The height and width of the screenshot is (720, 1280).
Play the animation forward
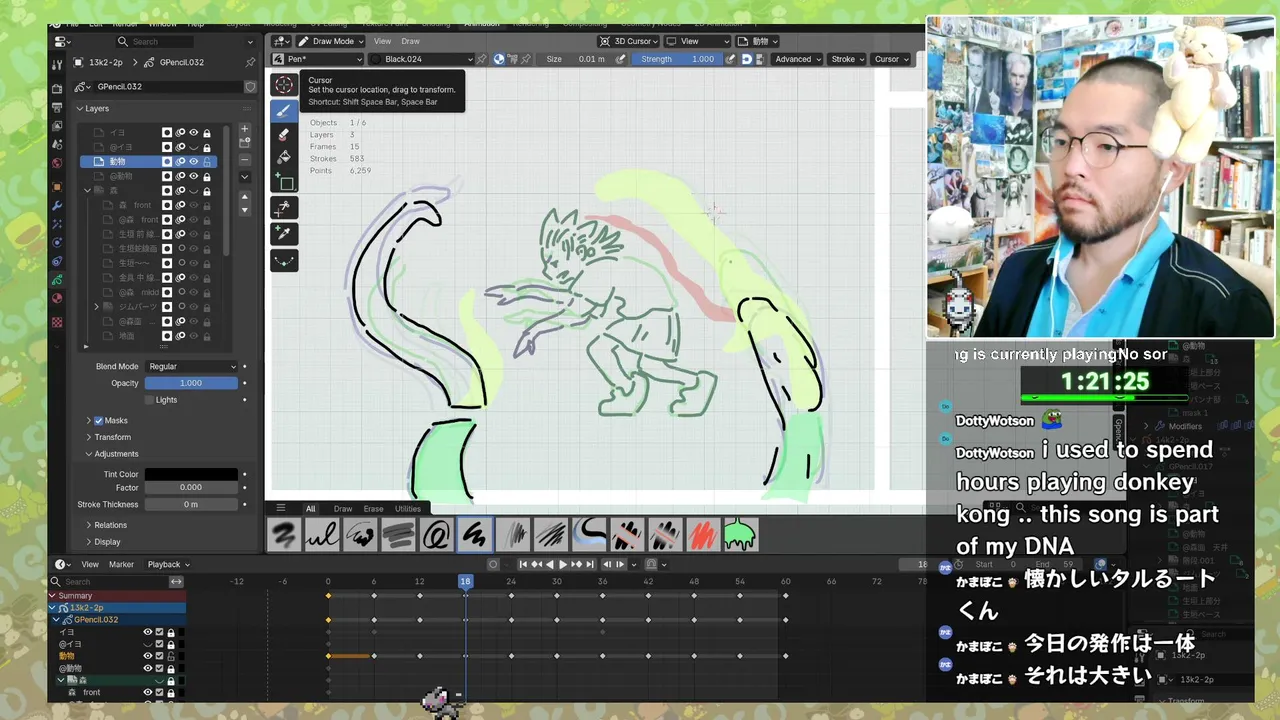pyautogui.click(x=562, y=565)
